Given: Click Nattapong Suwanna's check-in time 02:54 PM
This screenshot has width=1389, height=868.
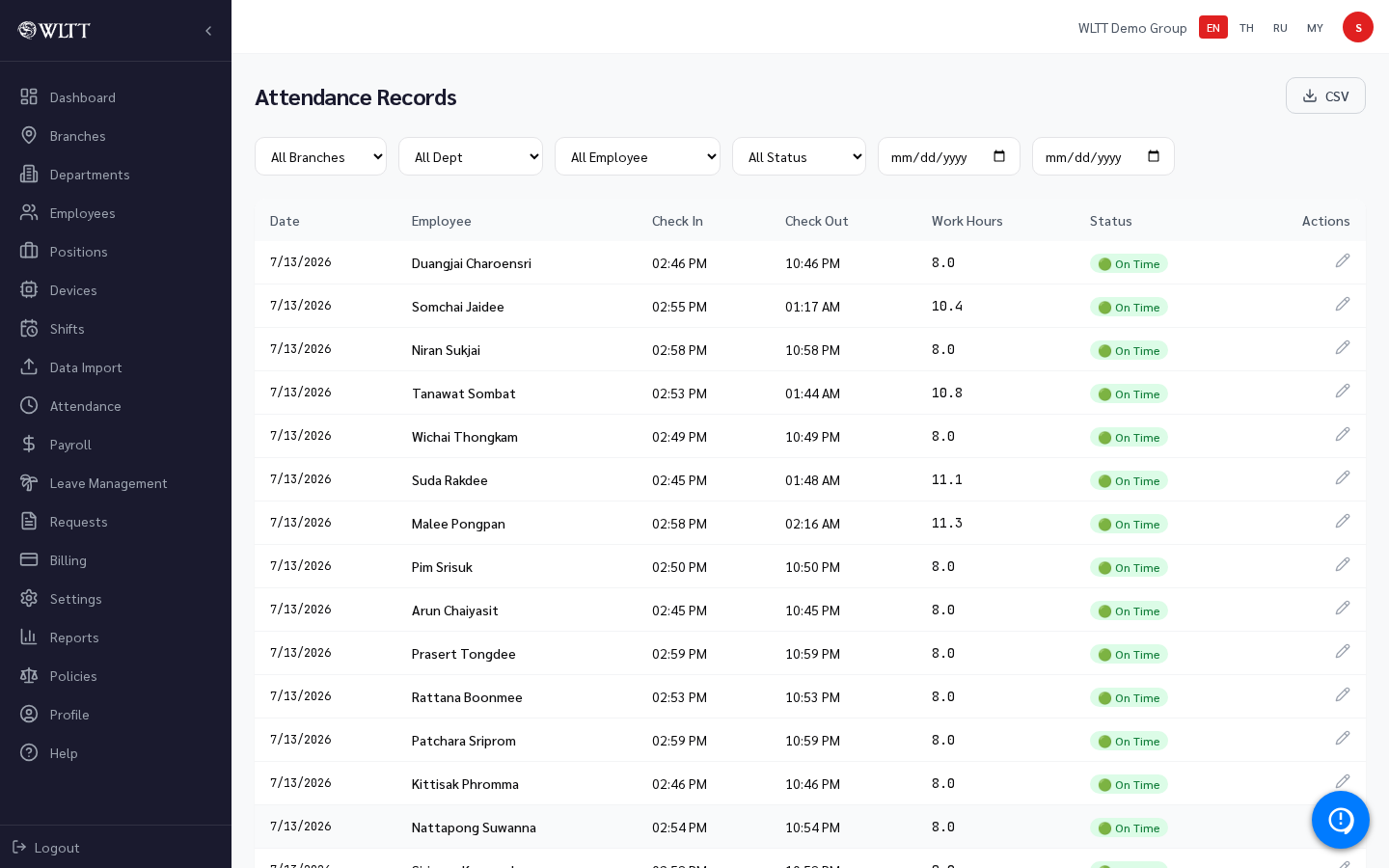Looking at the screenshot, I should click(x=679, y=827).
